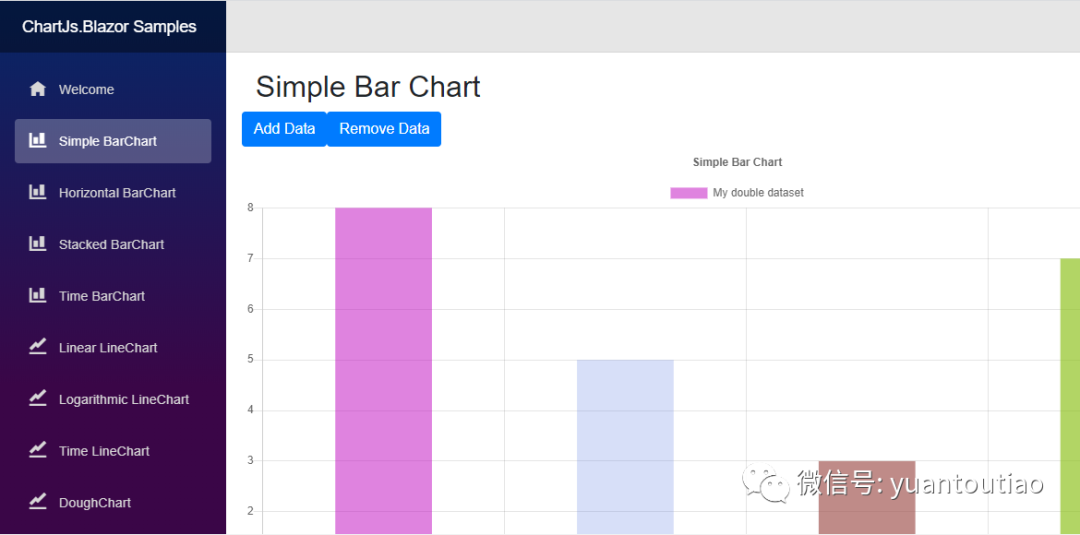1080x535 pixels.
Task: Click the bar chart icon next to Horizontal BarChart
Action: [37, 192]
